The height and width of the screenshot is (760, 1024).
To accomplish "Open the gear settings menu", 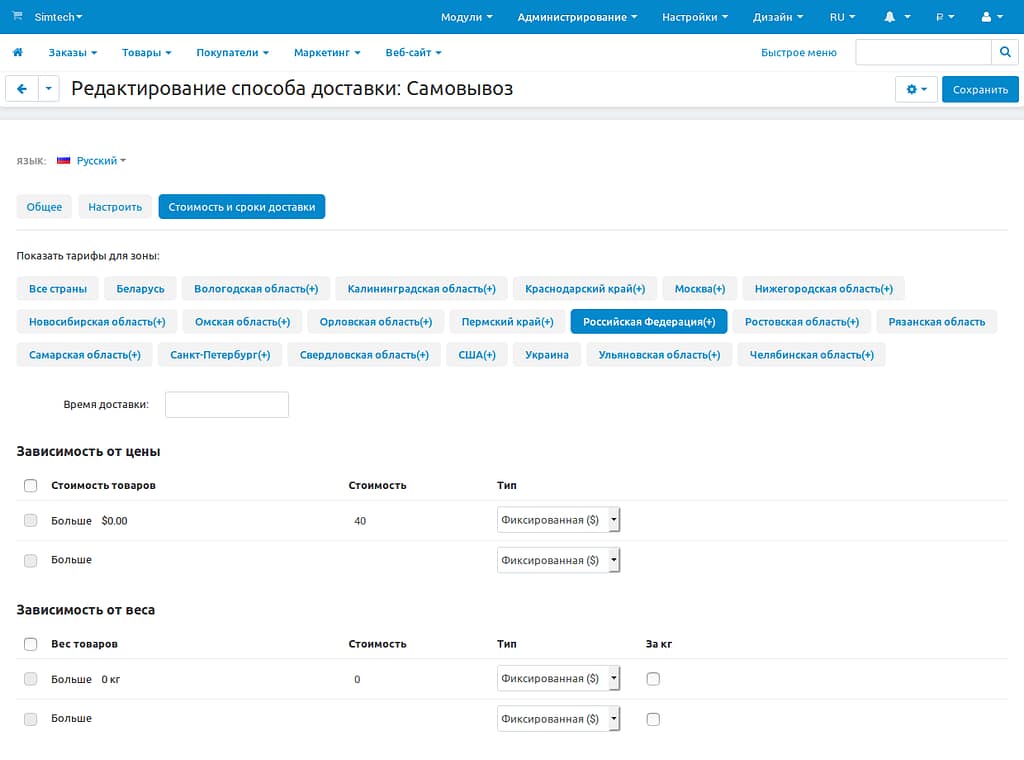I will [916, 89].
